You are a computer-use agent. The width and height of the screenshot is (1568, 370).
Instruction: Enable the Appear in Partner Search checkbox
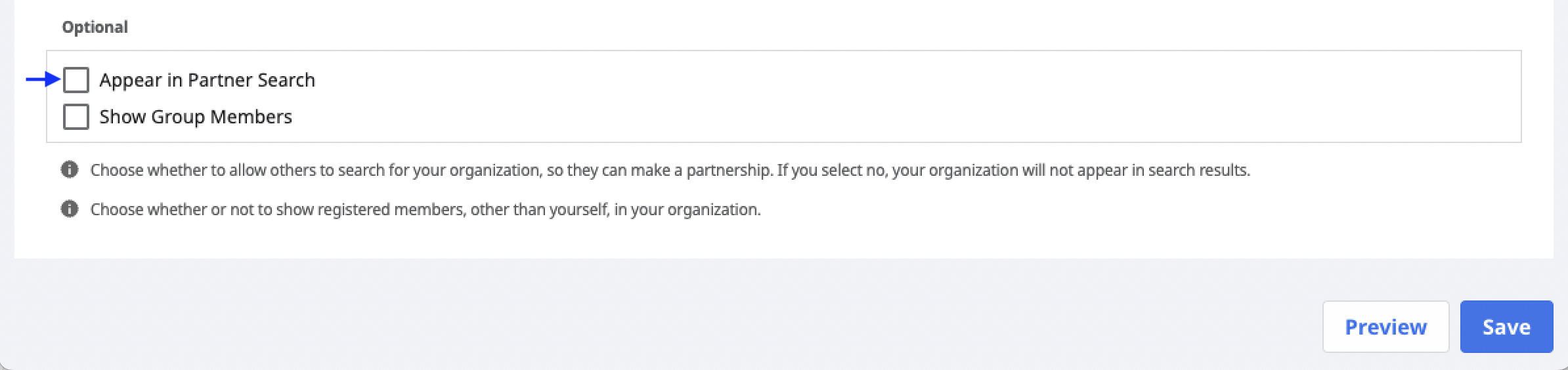[76, 80]
